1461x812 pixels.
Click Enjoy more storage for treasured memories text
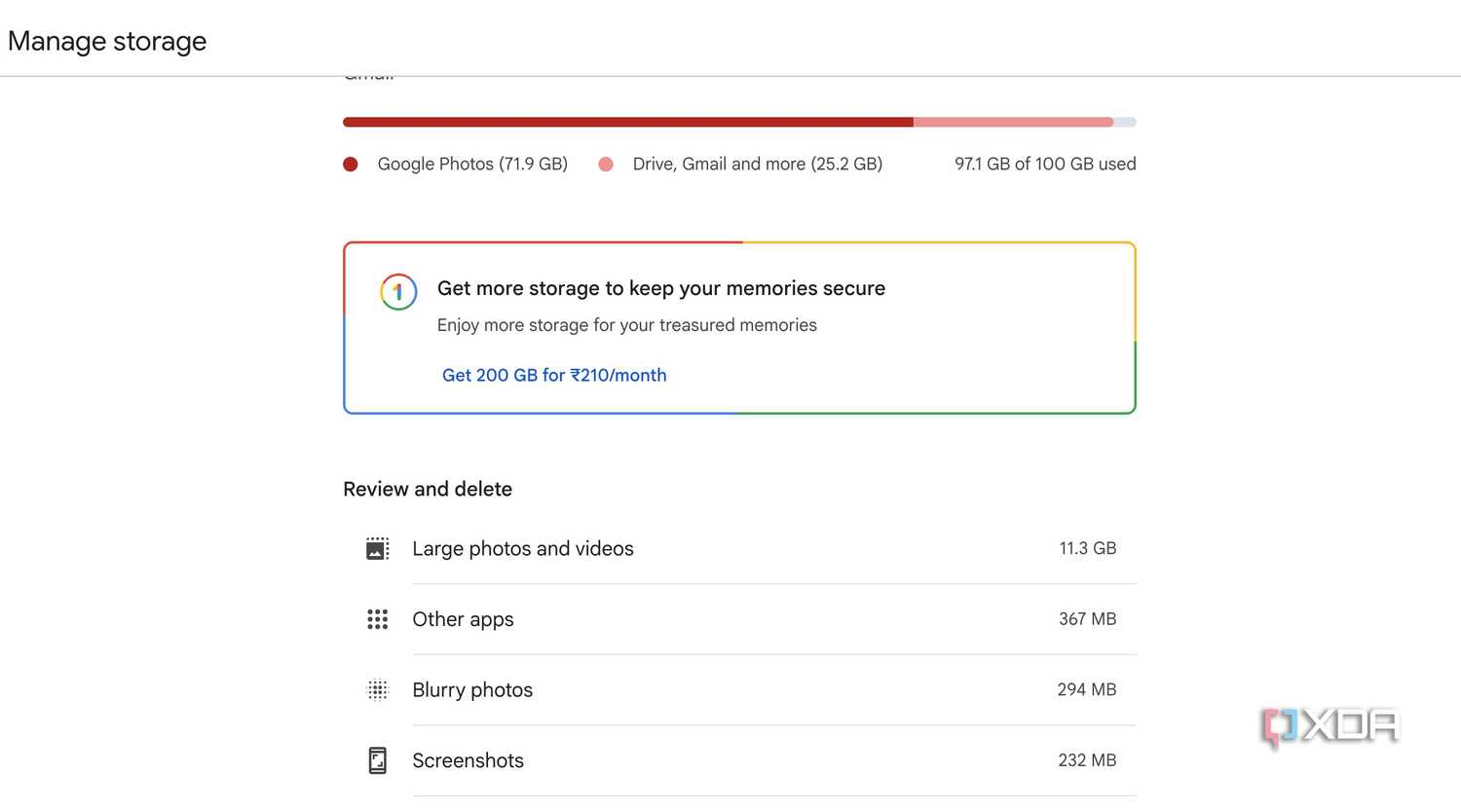click(x=627, y=325)
